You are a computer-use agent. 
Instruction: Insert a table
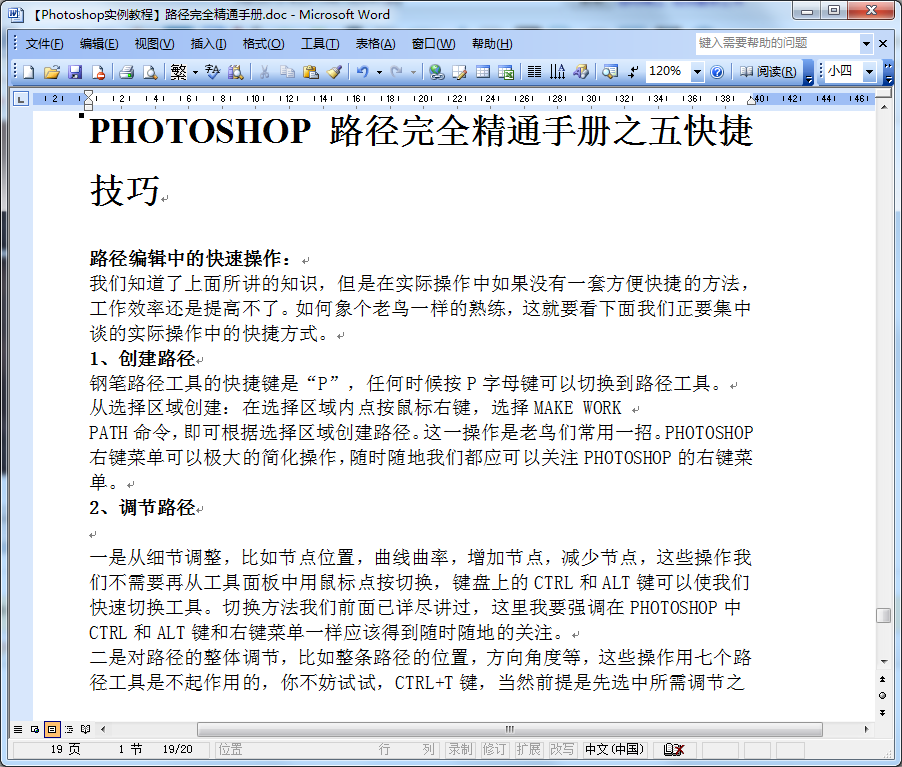(483, 72)
